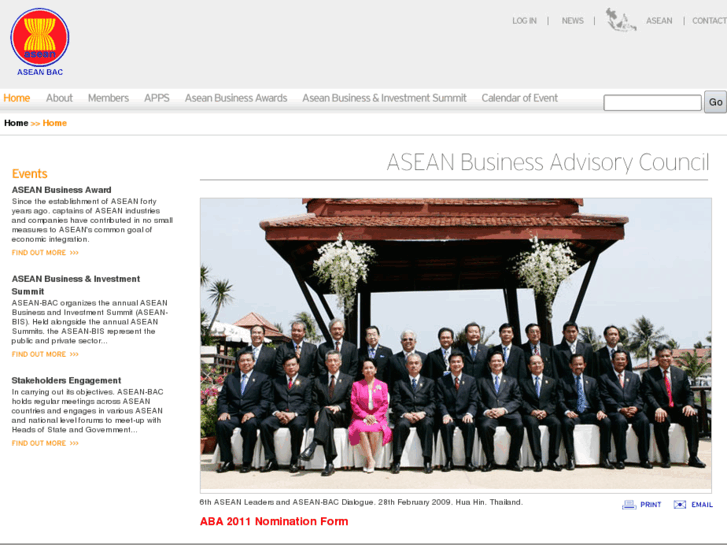Open the ABA 2011 Nomination Form

274,521
